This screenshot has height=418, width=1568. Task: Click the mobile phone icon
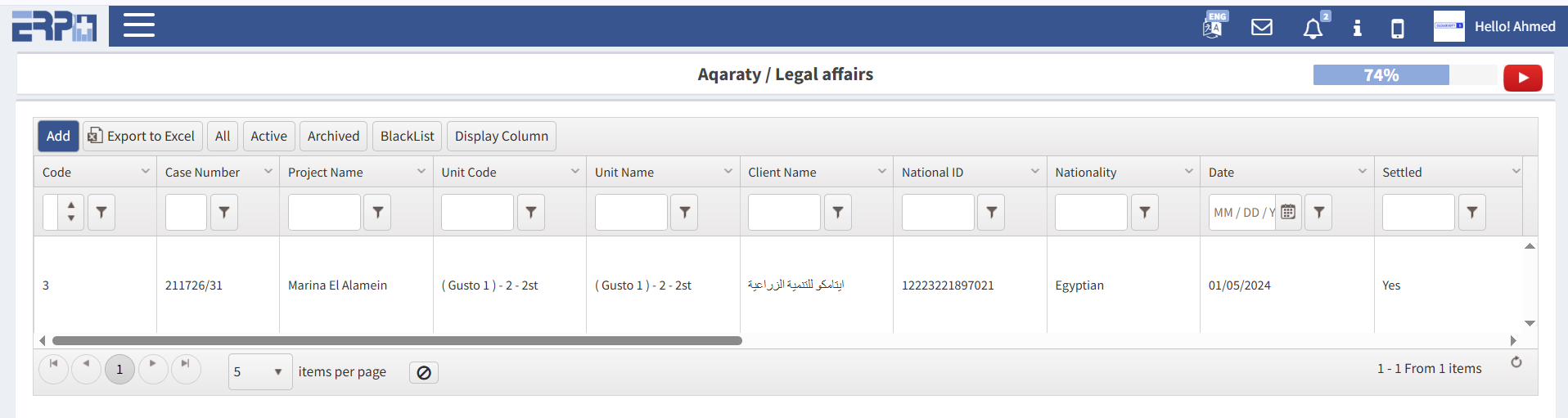pos(1398,29)
